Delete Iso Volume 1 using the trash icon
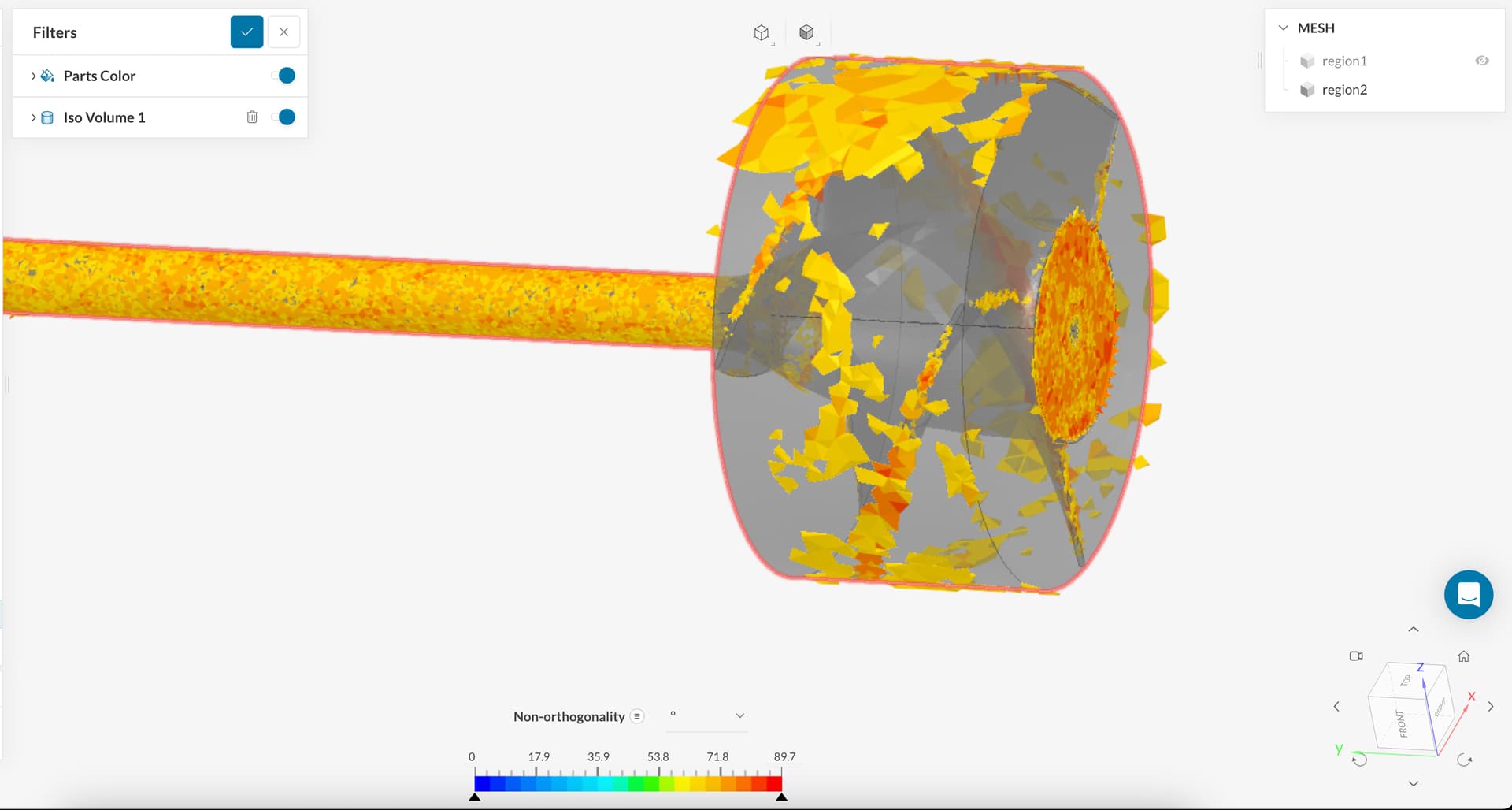Viewport: 1512px width, 810px height. click(x=252, y=117)
